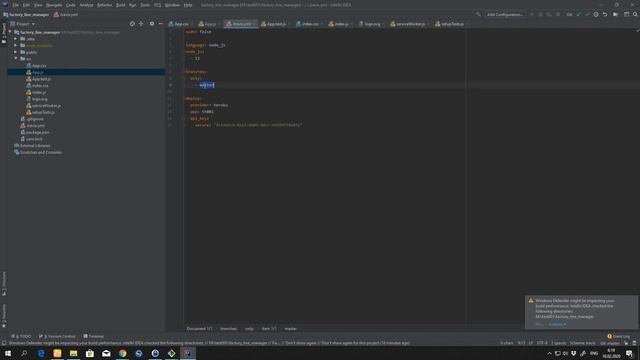Switch to the App.css editor tab

[179, 24]
